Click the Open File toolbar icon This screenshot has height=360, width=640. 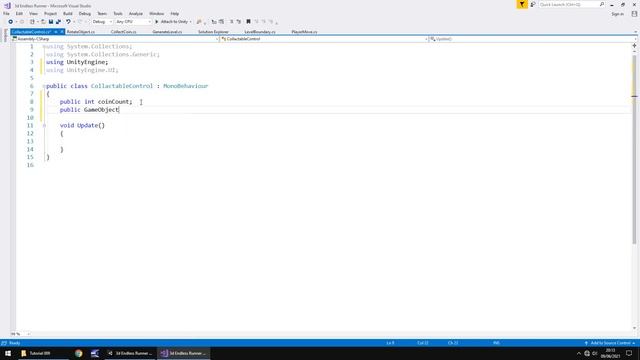(43, 22)
